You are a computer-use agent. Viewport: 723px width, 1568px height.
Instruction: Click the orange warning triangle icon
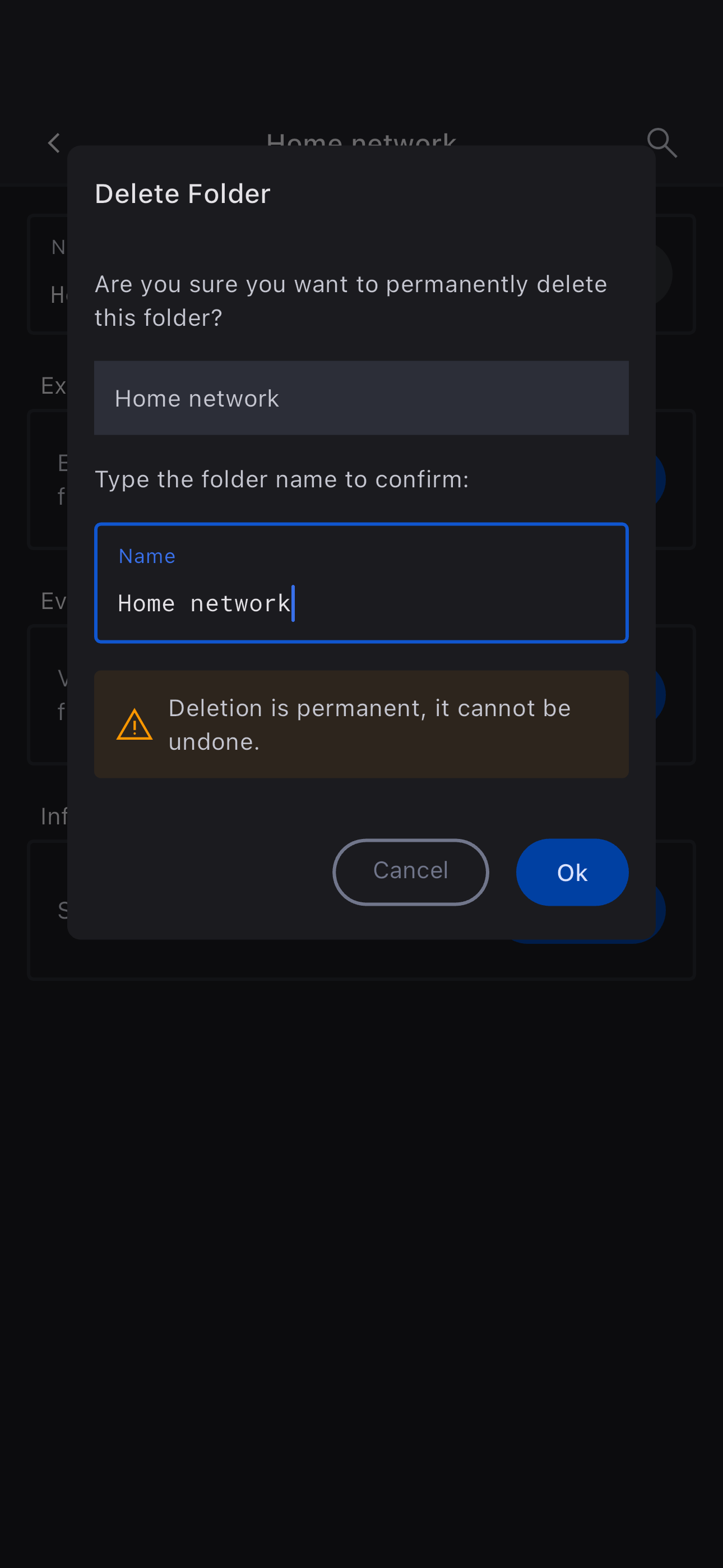tap(135, 725)
